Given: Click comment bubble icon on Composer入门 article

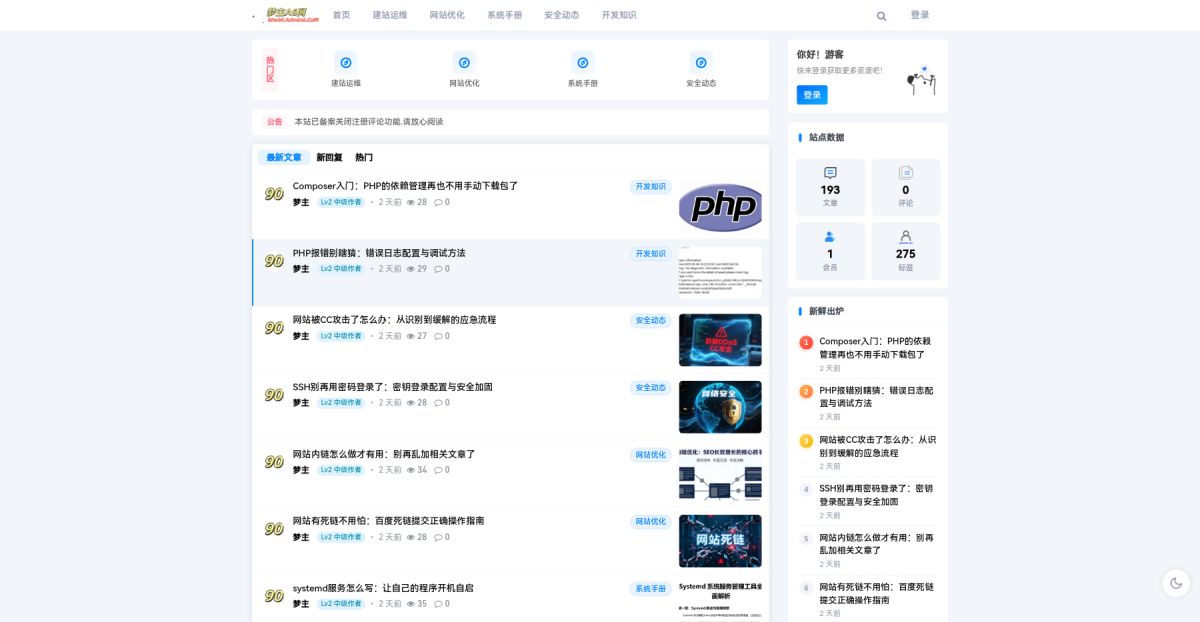Looking at the screenshot, I should coord(438,202).
